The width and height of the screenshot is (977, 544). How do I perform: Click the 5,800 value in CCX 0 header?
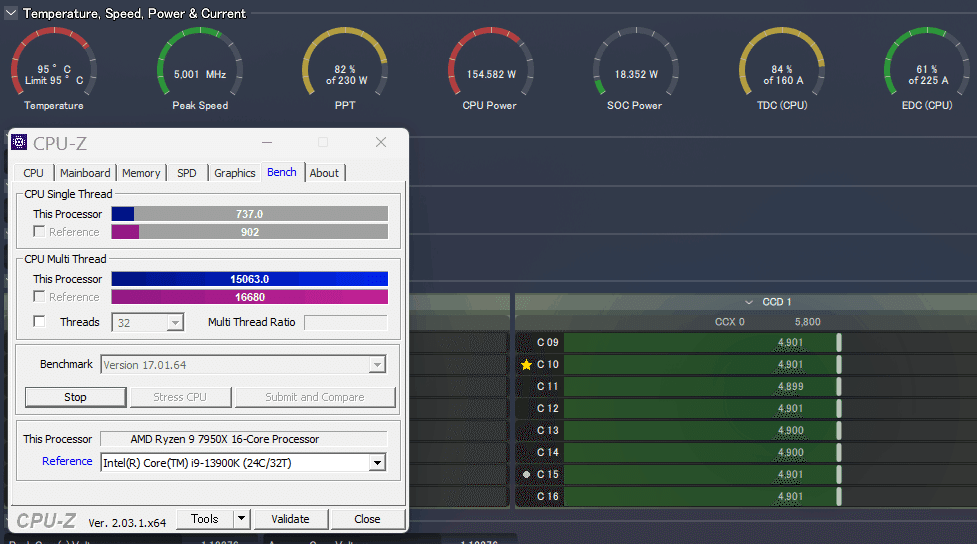tap(808, 322)
